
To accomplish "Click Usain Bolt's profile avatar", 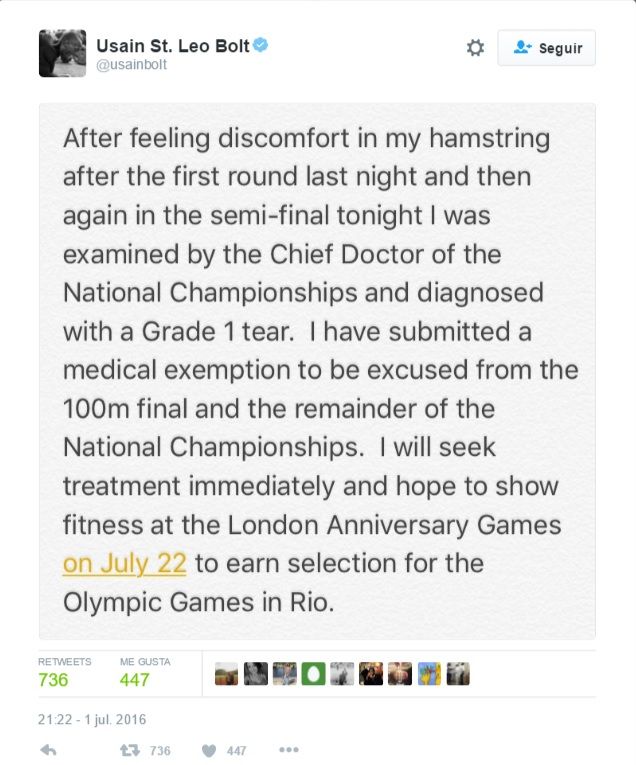I will pyautogui.click(x=62, y=53).
